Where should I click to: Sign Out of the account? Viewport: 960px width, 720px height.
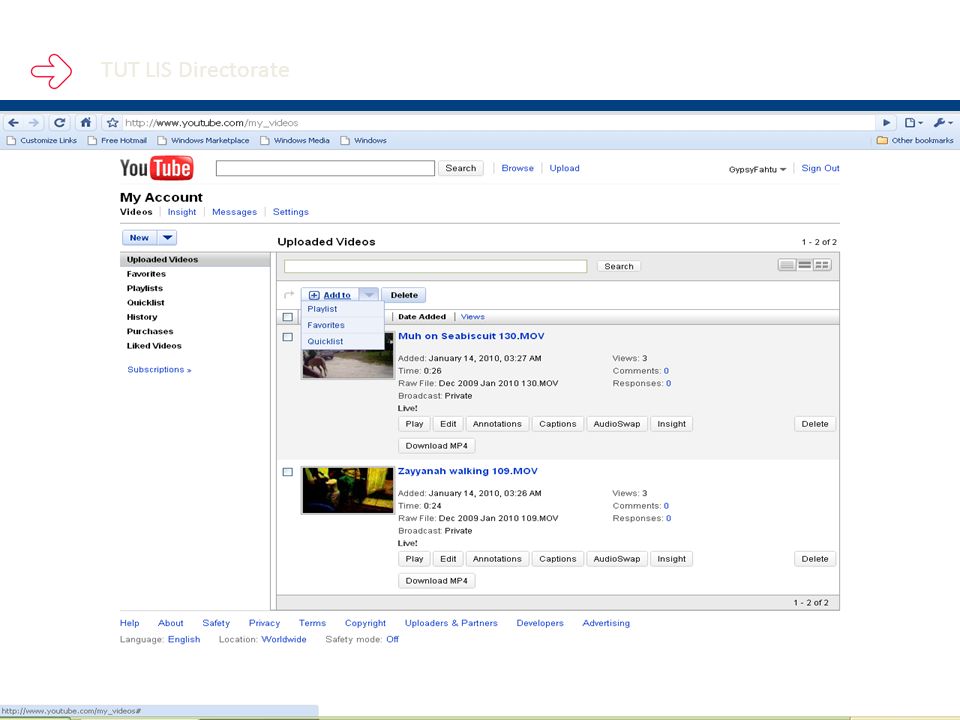pos(820,168)
